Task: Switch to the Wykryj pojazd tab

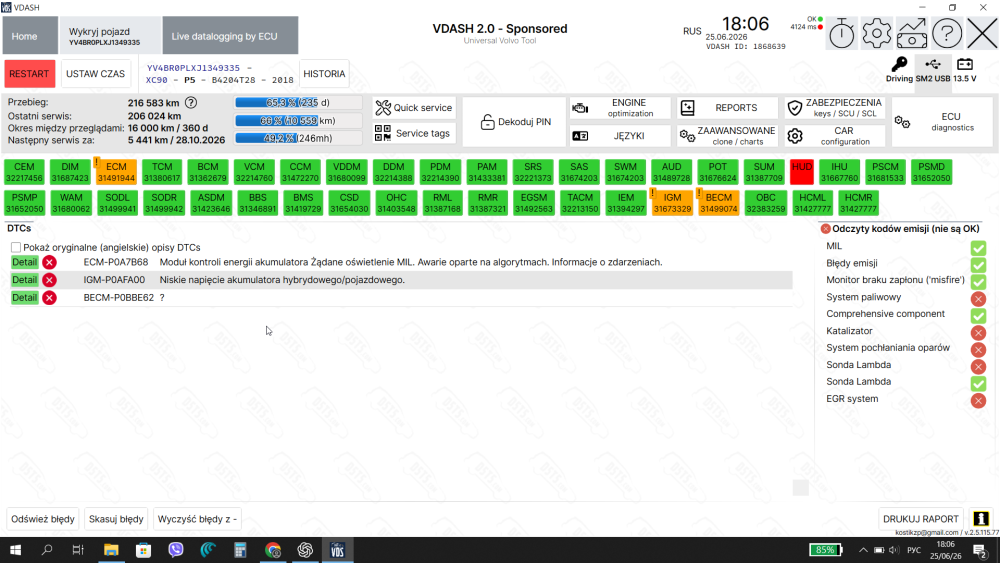Action: [110, 36]
